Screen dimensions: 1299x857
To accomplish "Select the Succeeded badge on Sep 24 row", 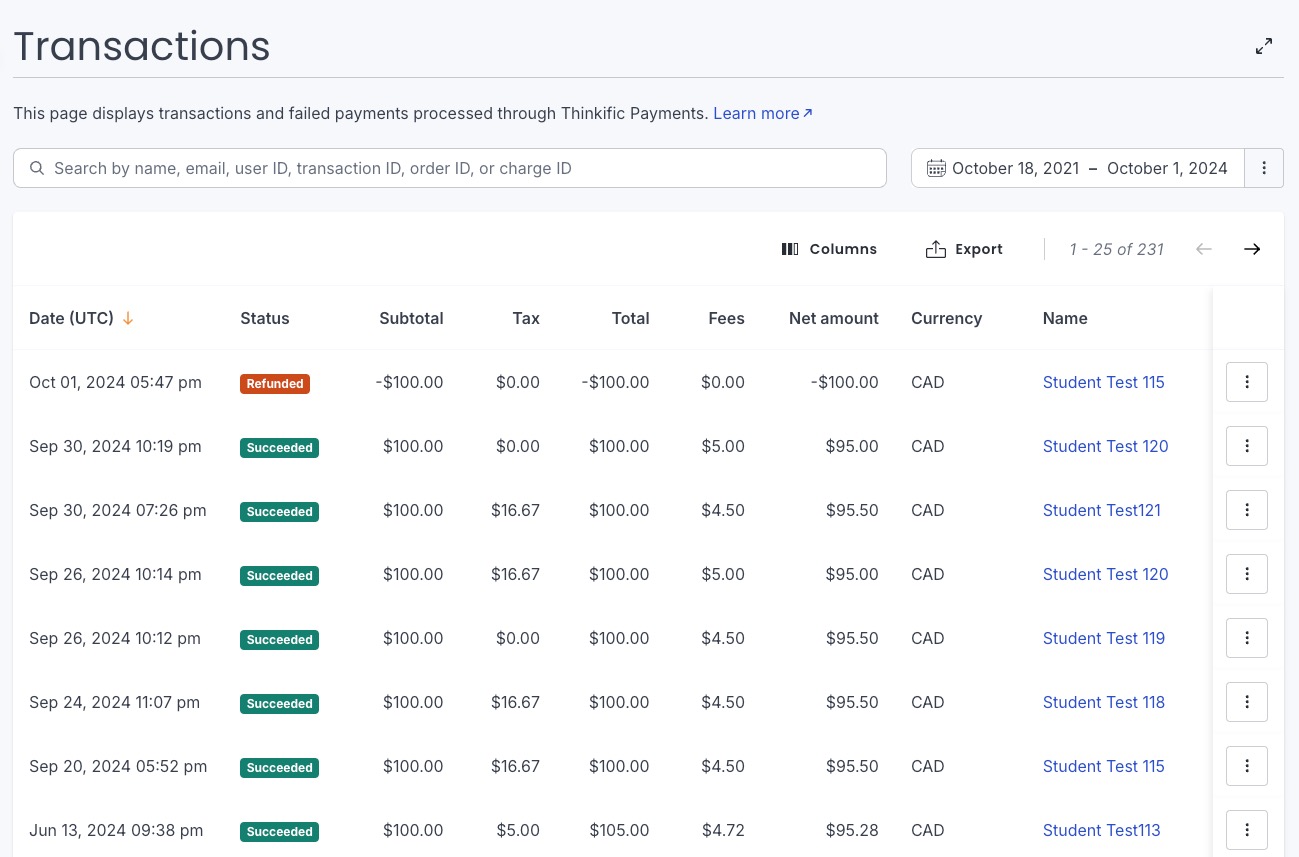I will tap(279, 703).
